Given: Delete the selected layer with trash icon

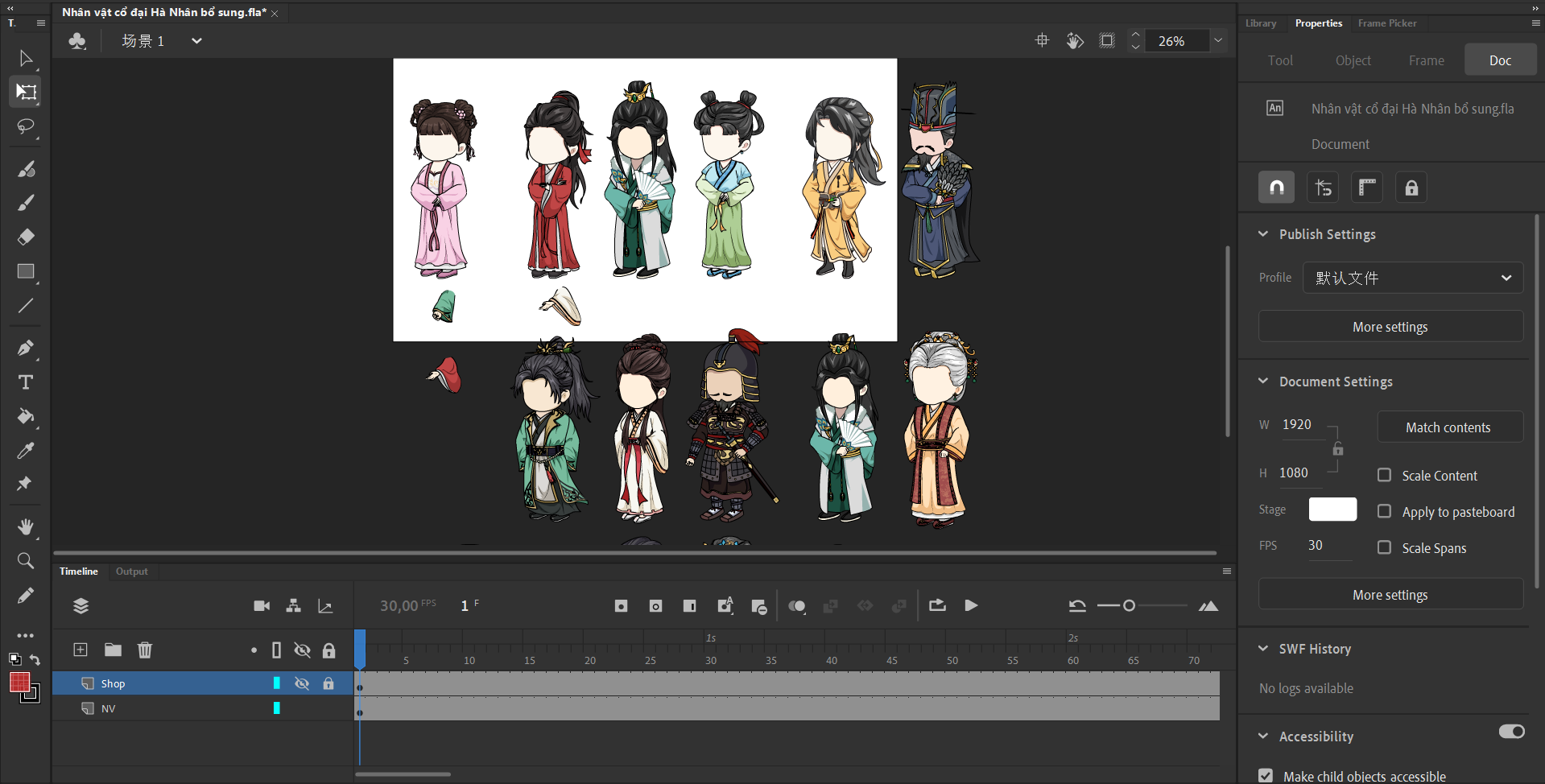Looking at the screenshot, I should click(145, 650).
